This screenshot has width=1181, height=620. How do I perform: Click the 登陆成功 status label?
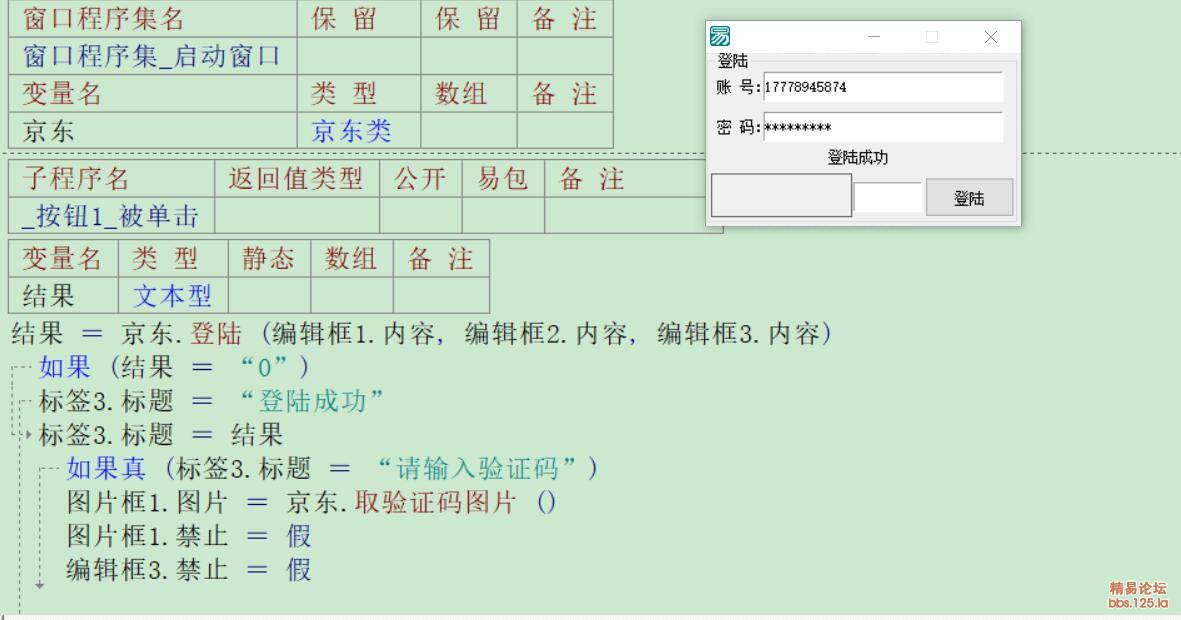[x=857, y=157]
